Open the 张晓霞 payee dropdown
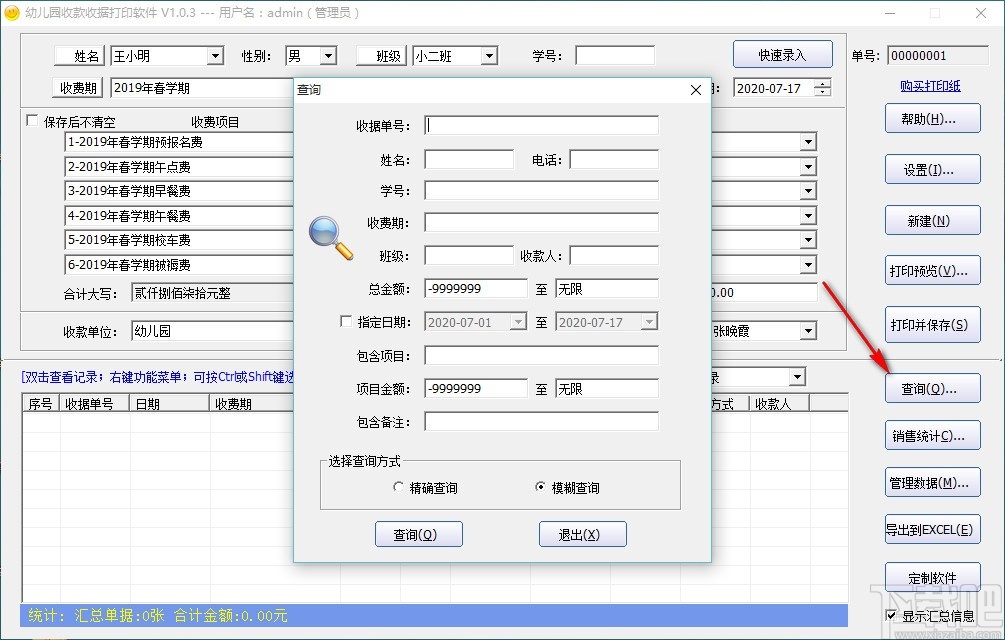1005x640 pixels. coord(808,331)
